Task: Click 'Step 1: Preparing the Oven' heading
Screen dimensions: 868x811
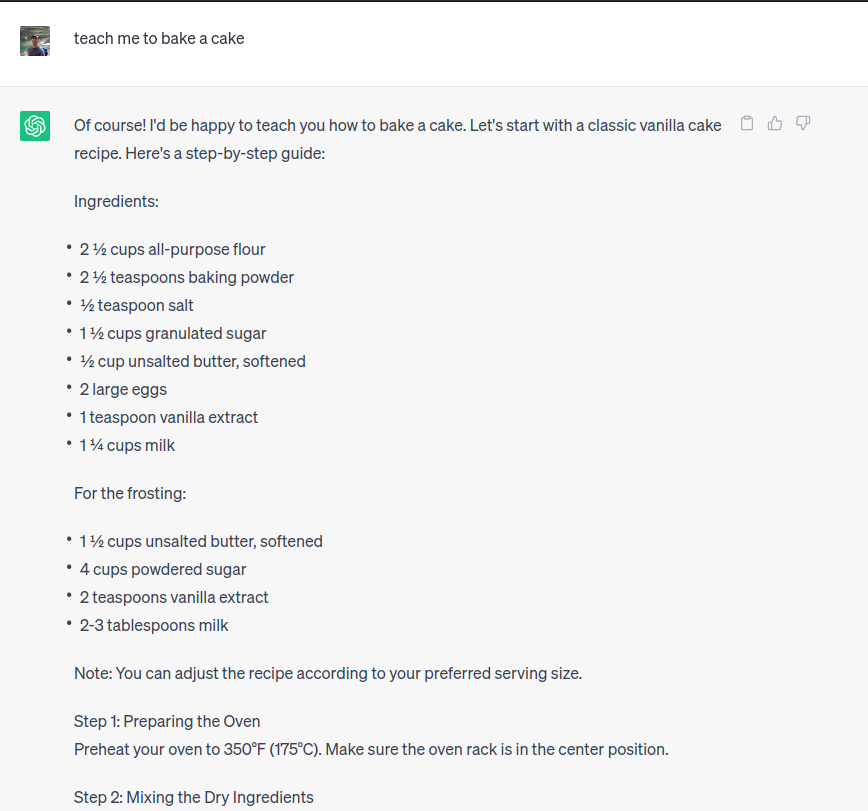Action: click(x=167, y=722)
